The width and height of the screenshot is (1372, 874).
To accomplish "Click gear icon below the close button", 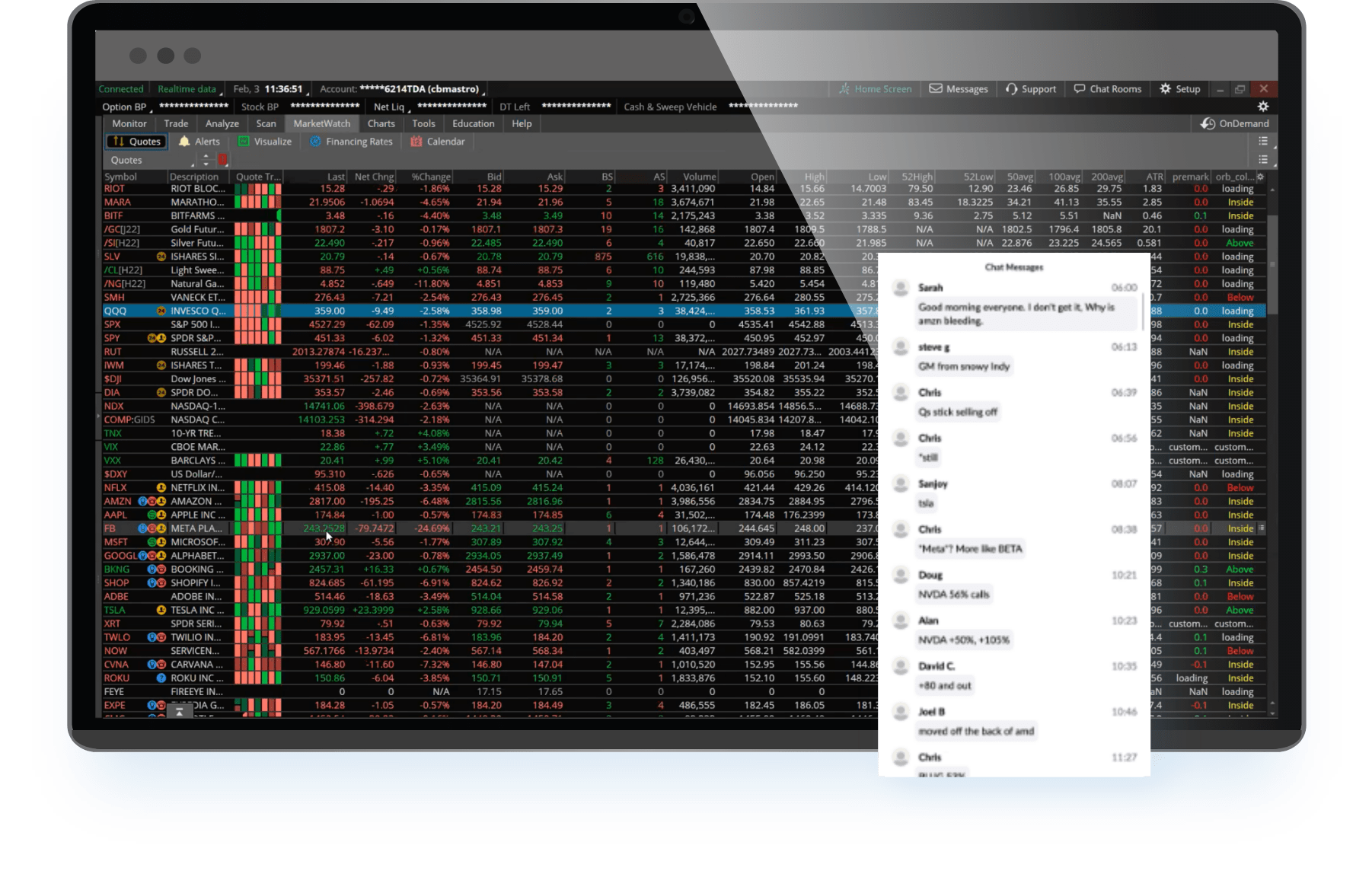I will tap(1263, 107).
